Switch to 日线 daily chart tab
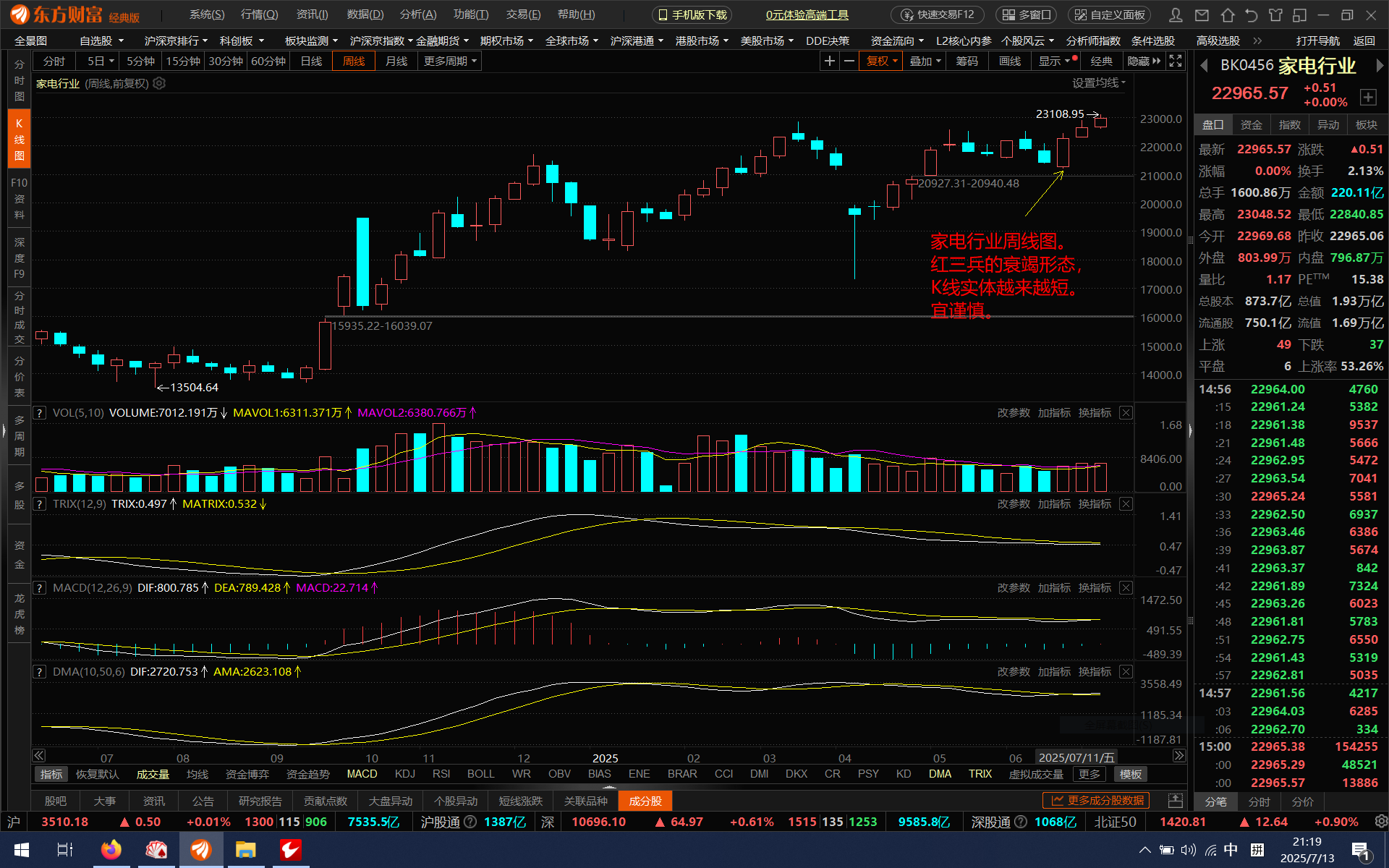The image size is (1389, 868). click(x=311, y=61)
